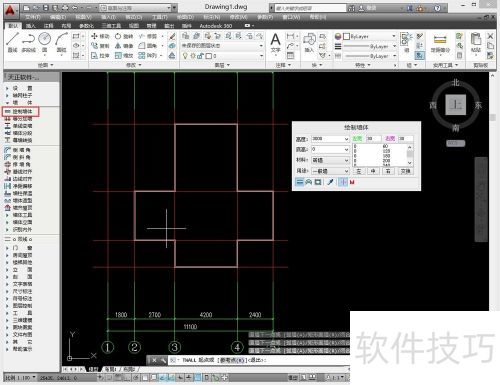Select straight wall mode in wall dialog
The image size is (500, 385).
(x=300, y=182)
